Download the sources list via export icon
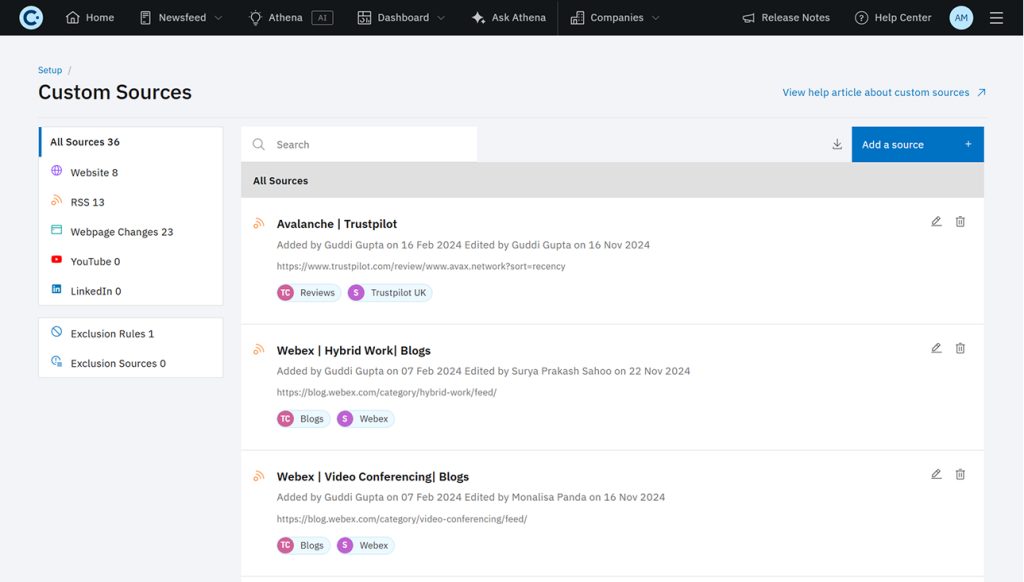This screenshot has width=1024, height=582. (837, 143)
